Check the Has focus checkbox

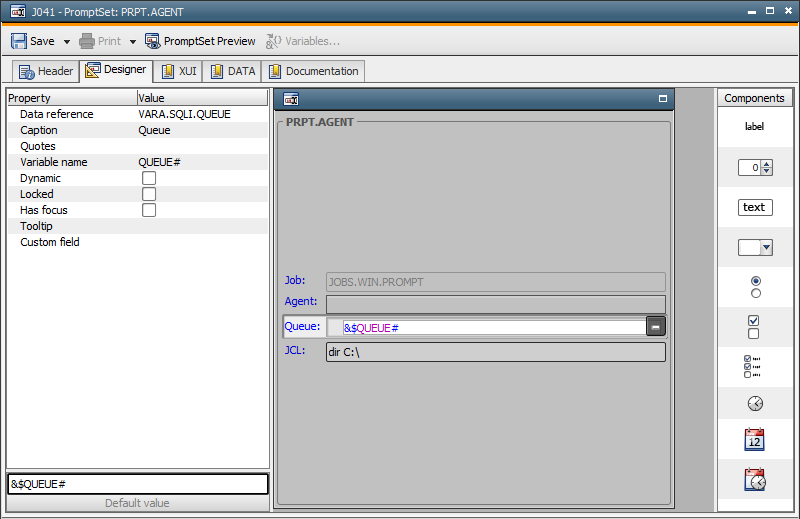coord(149,210)
